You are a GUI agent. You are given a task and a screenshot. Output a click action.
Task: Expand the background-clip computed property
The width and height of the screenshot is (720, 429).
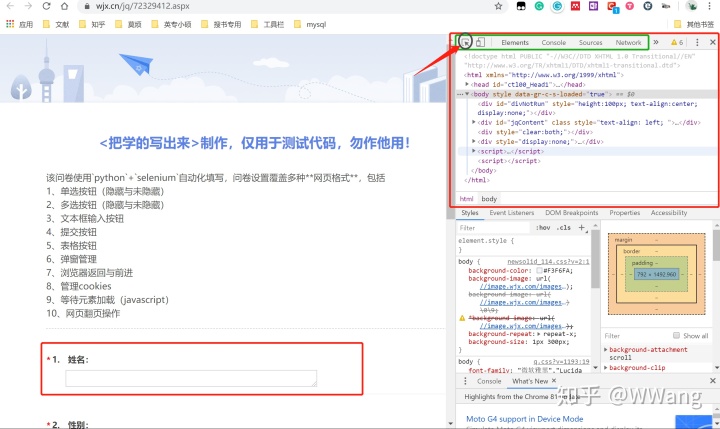click(x=606, y=368)
